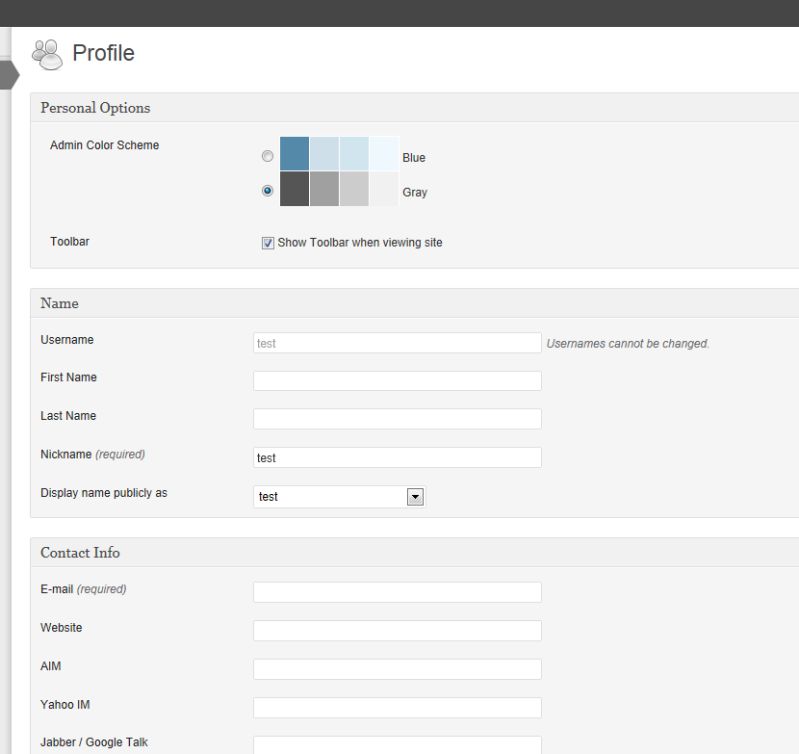Click the dark gray swatch of Gray scheme
This screenshot has height=754, width=799.
[x=295, y=188]
